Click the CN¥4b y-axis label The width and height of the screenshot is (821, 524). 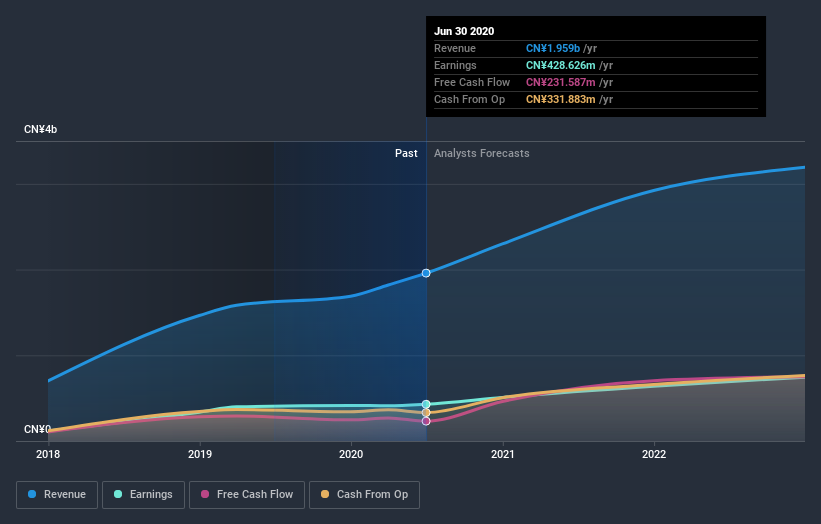40,129
